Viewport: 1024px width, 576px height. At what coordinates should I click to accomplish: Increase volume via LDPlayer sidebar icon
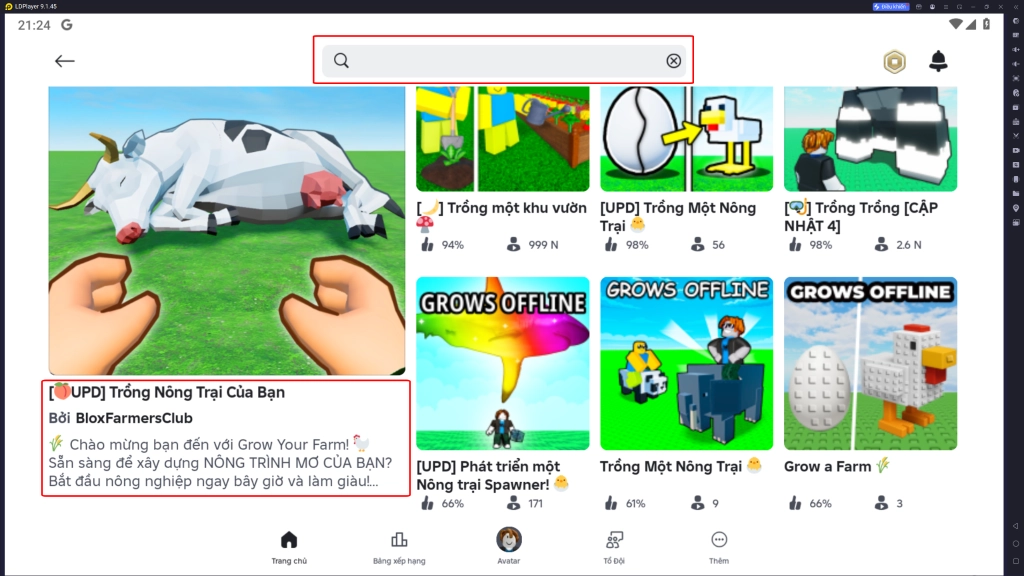coord(1016,50)
